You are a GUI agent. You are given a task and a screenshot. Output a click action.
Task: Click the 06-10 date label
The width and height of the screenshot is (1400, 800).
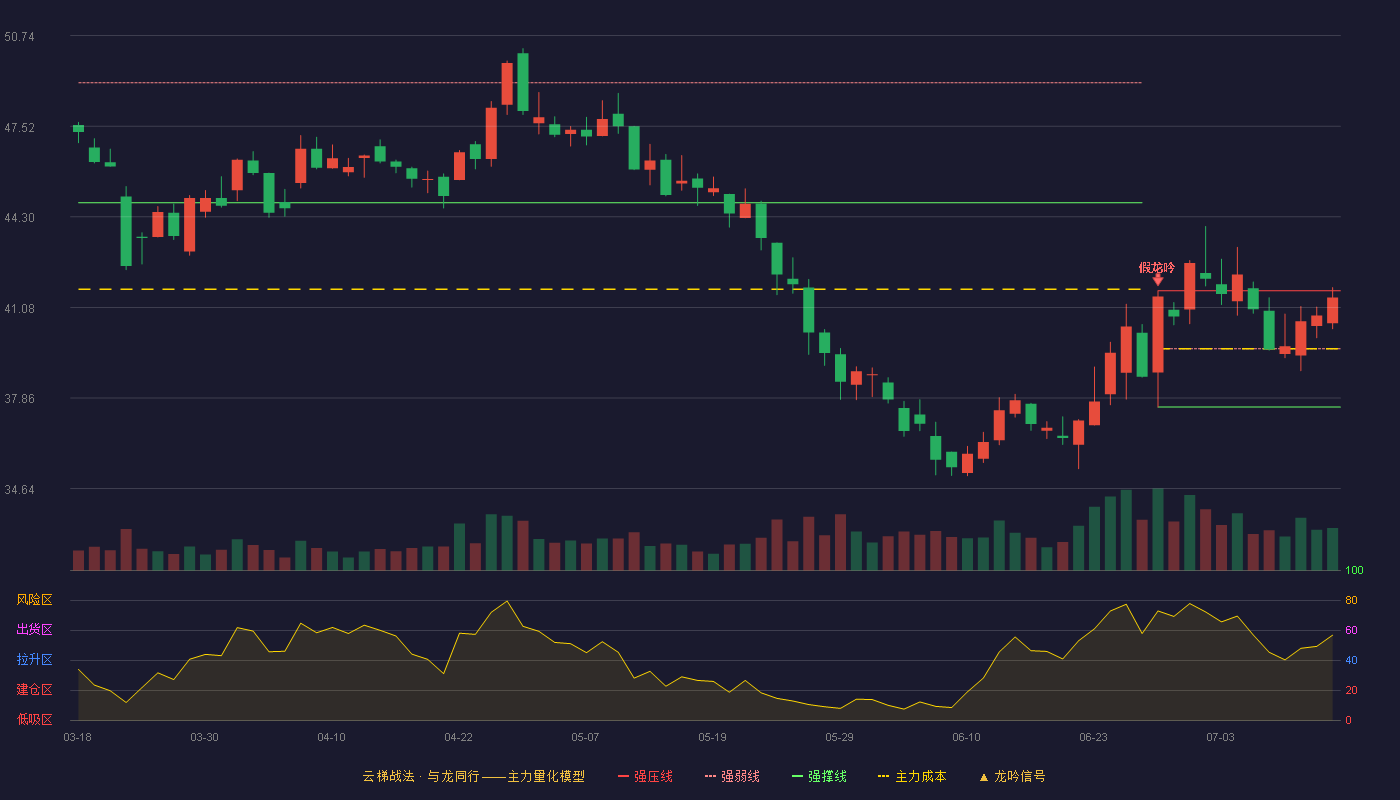coord(966,737)
